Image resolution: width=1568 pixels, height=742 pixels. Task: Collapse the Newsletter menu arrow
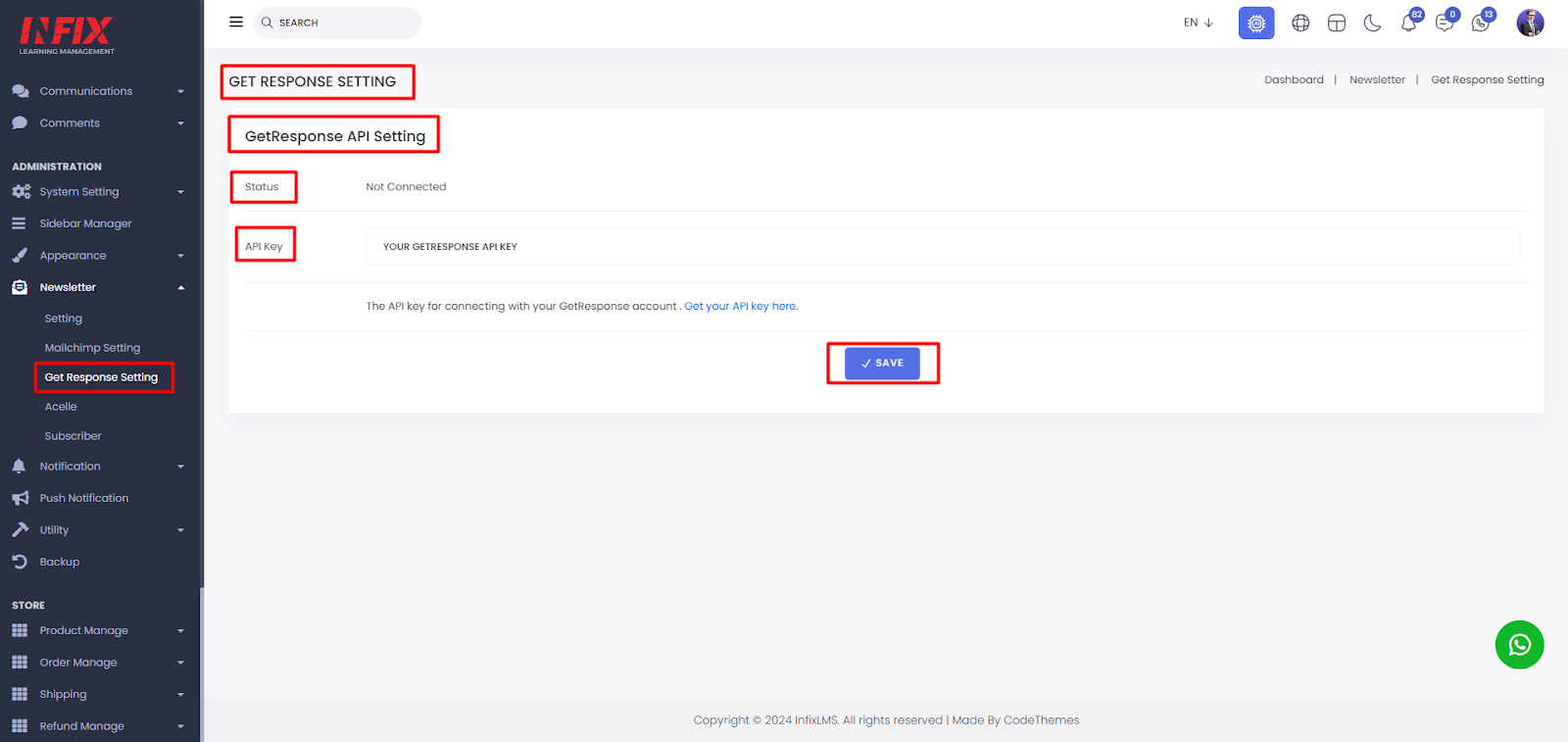[180, 287]
